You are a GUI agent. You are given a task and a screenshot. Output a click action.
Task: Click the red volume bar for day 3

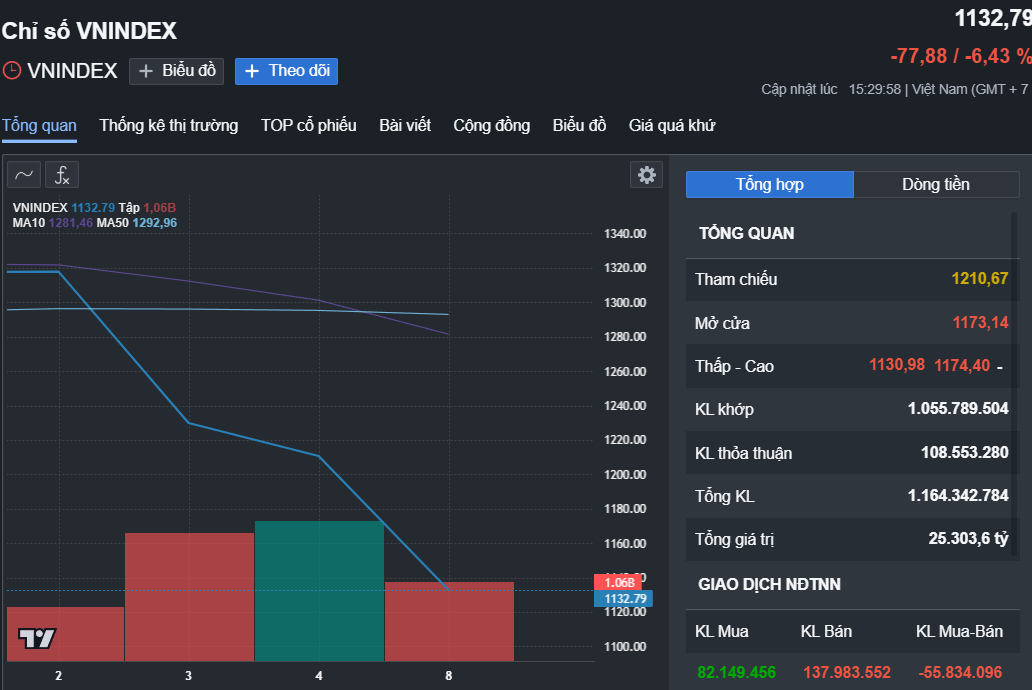pos(189,596)
